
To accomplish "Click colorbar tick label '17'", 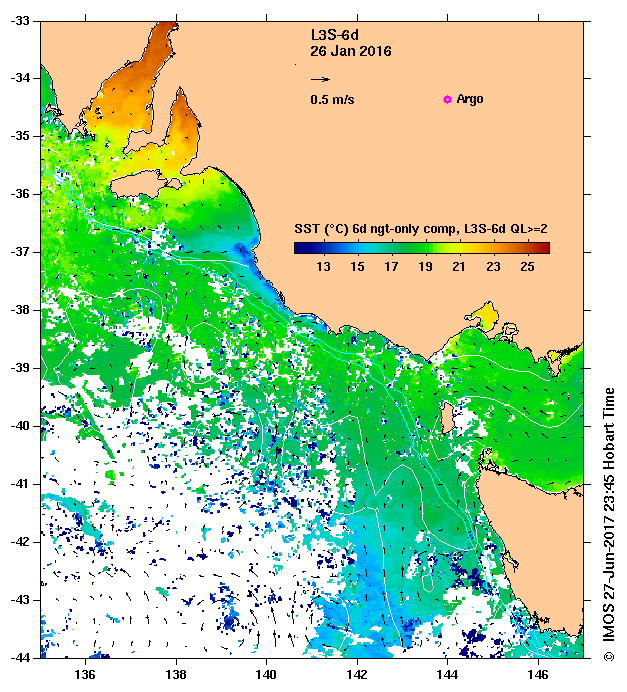I will tap(391, 267).
